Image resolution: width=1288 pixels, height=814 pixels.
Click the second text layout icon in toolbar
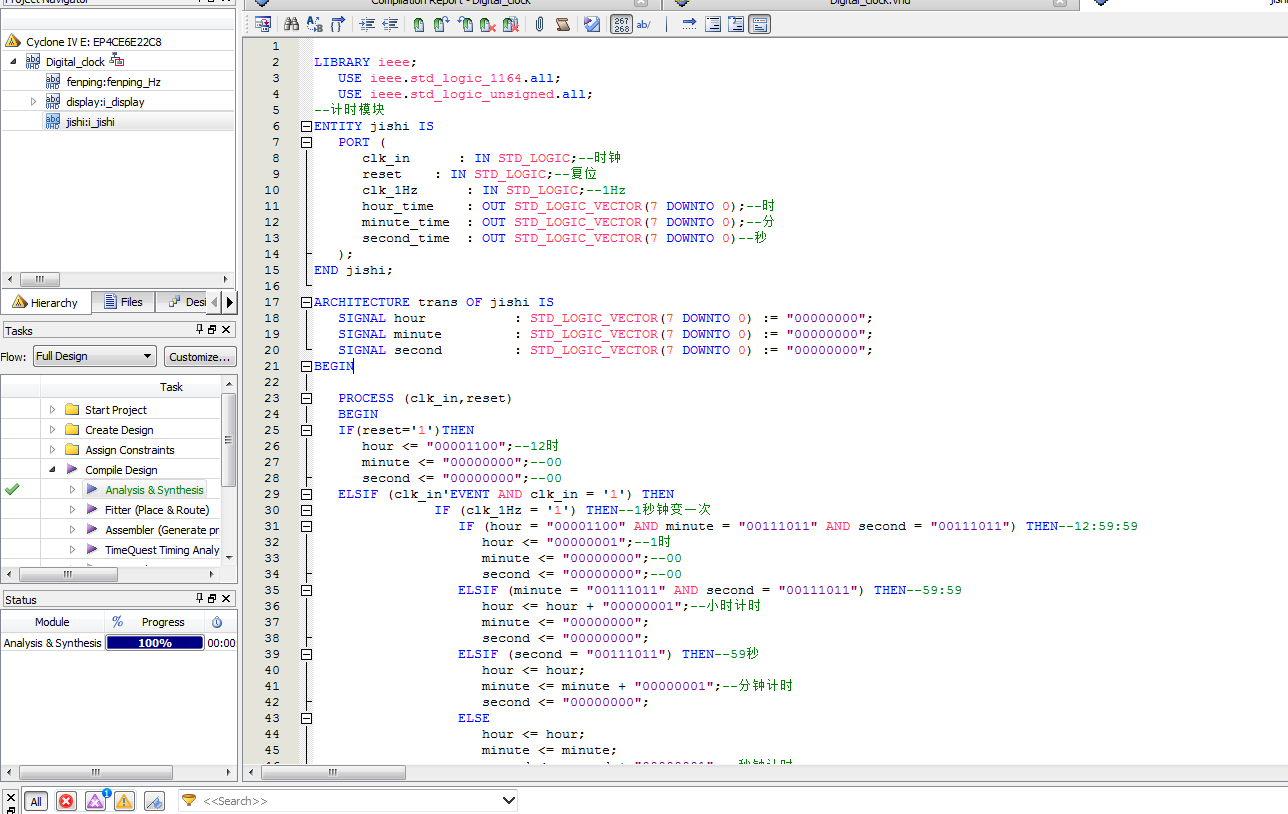point(736,24)
